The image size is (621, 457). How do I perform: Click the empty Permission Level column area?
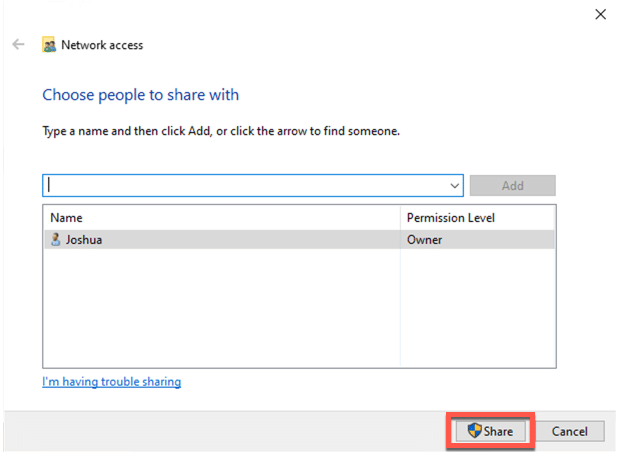coord(478,310)
